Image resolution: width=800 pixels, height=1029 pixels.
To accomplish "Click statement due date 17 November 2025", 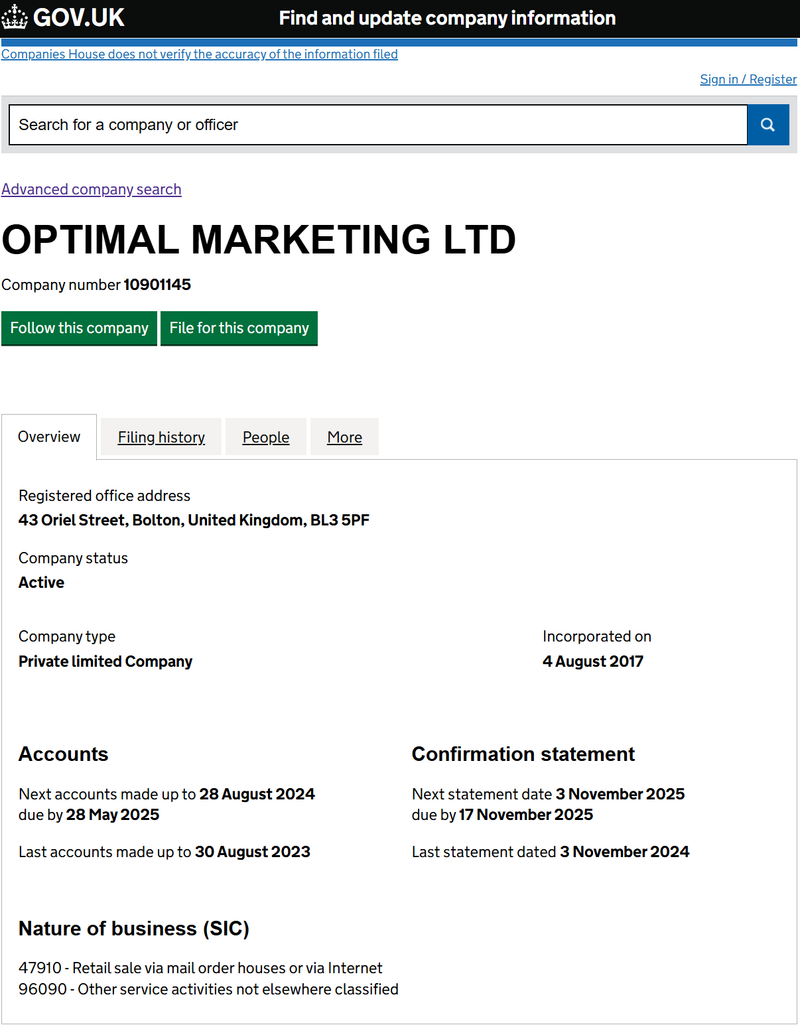I will 526,815.
